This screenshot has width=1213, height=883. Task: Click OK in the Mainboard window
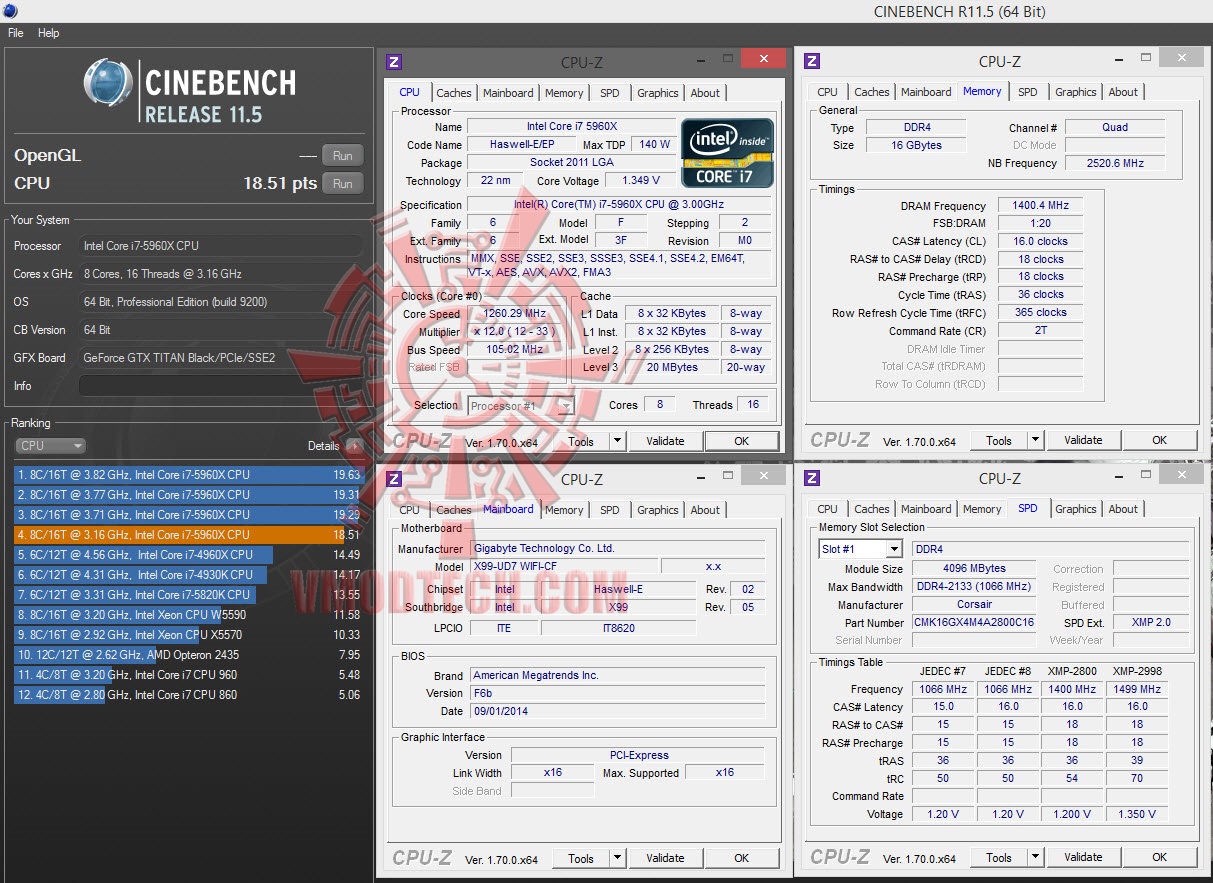741,858
